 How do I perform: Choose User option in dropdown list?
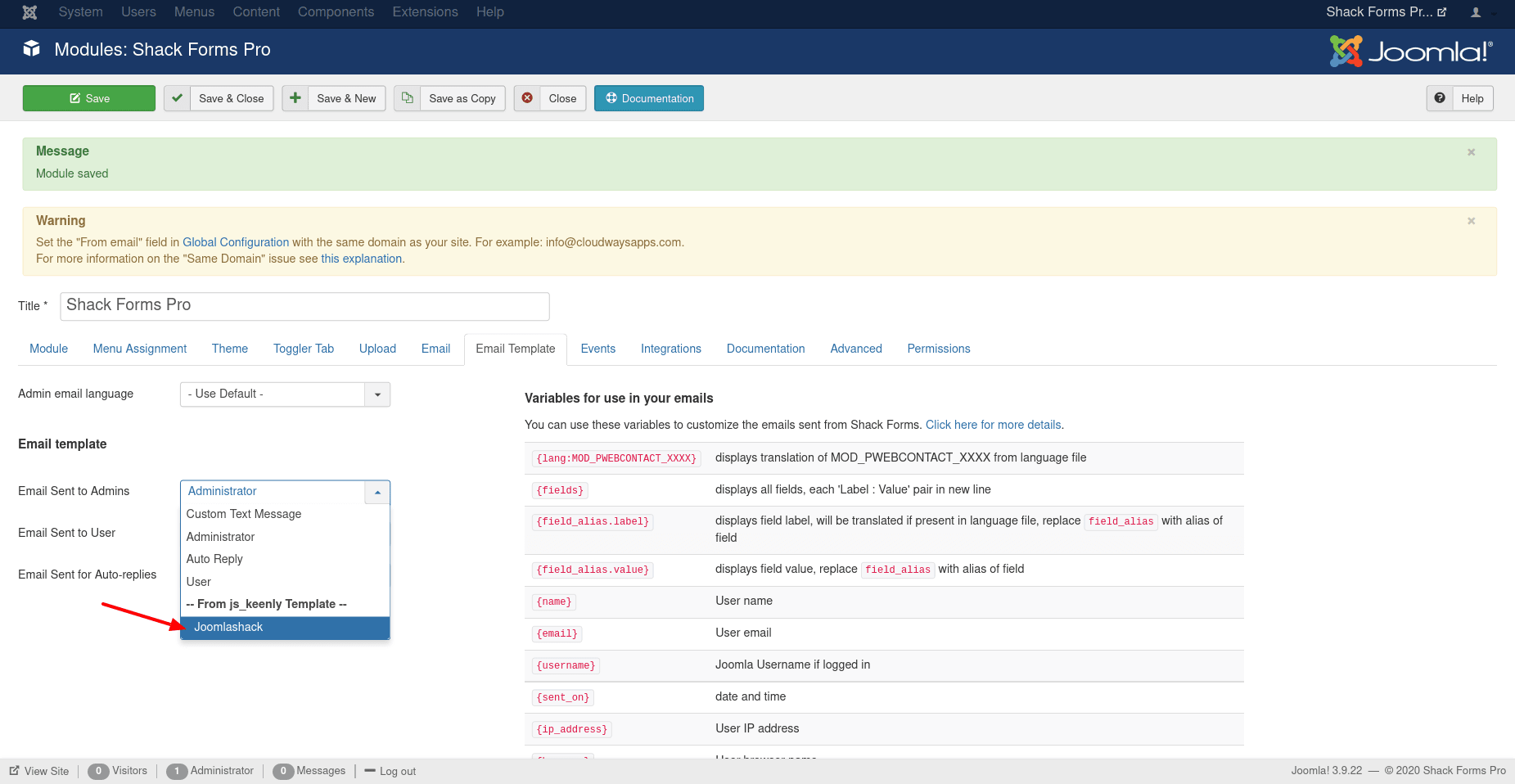click(x=285, y=582)
